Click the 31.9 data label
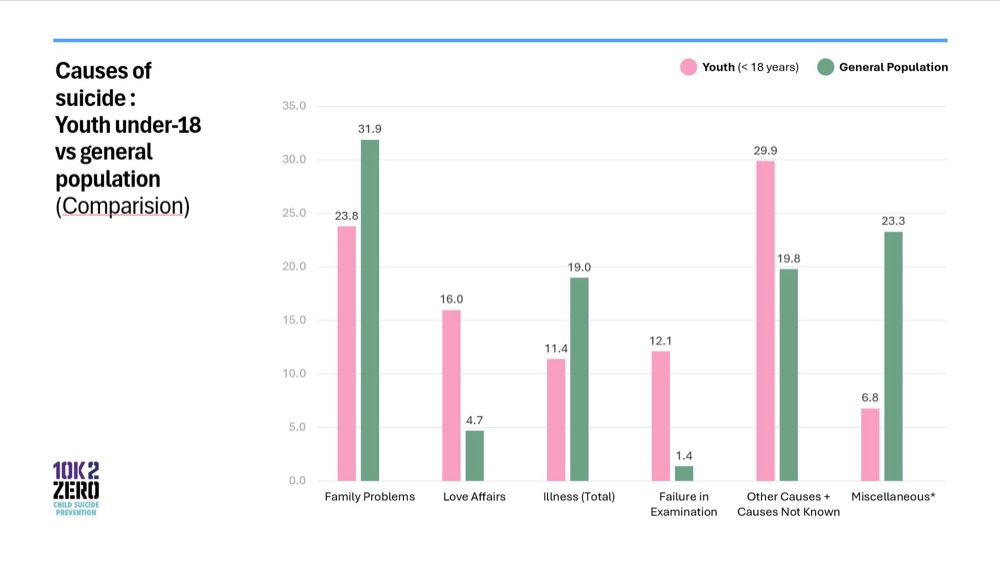 370,129
